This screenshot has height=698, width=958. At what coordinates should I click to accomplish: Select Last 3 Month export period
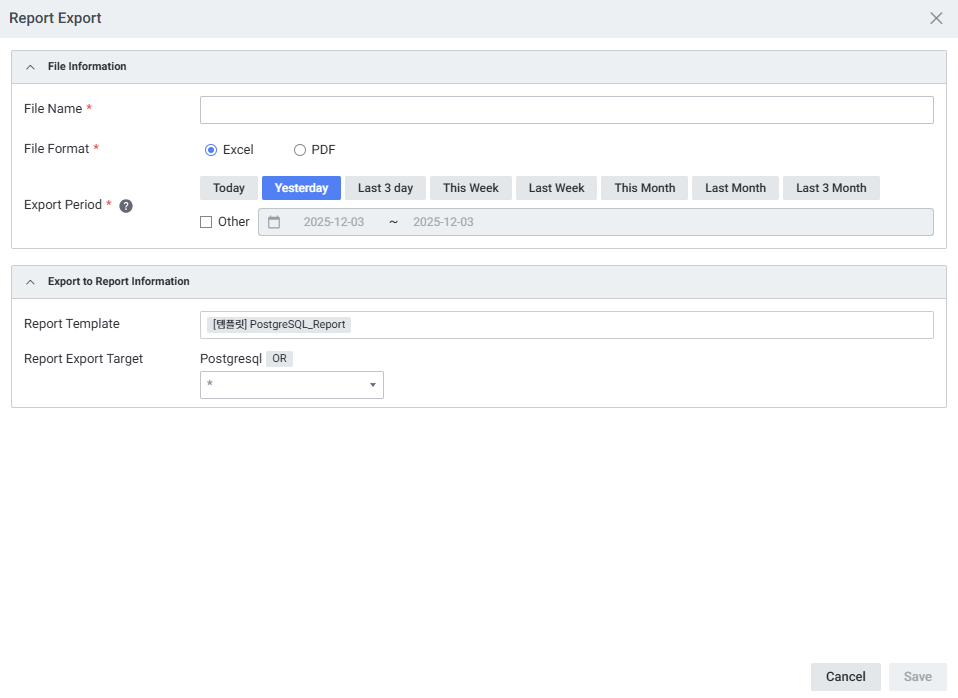831,188
